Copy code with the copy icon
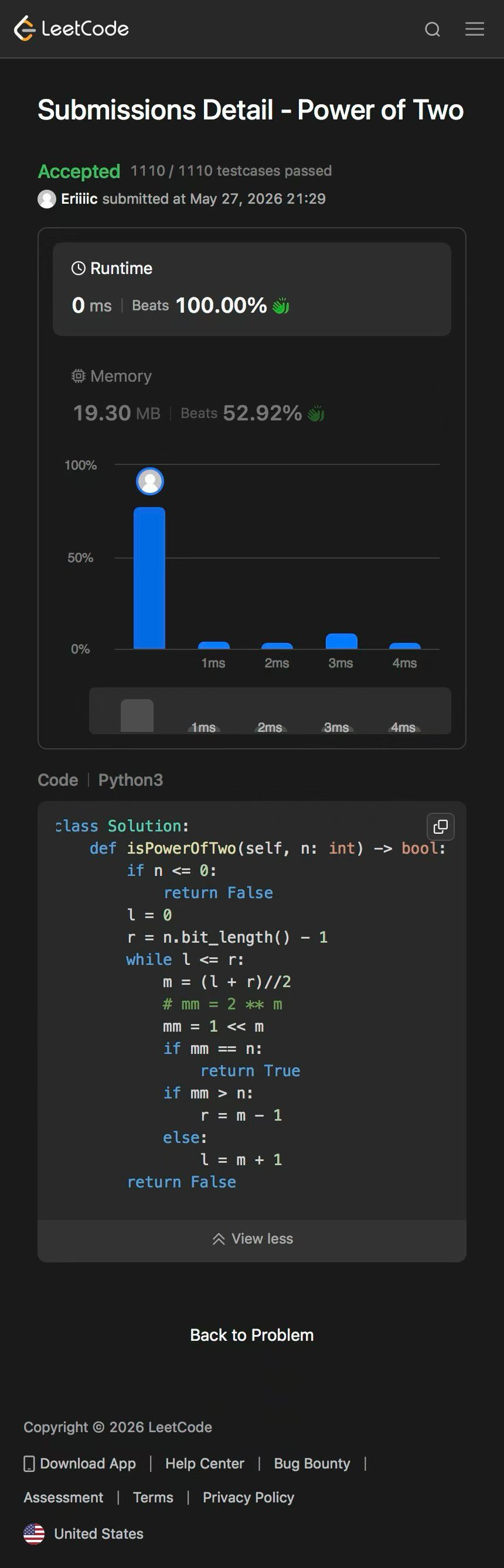This screenshot has height=1568, width=504. tap(440, 826)
